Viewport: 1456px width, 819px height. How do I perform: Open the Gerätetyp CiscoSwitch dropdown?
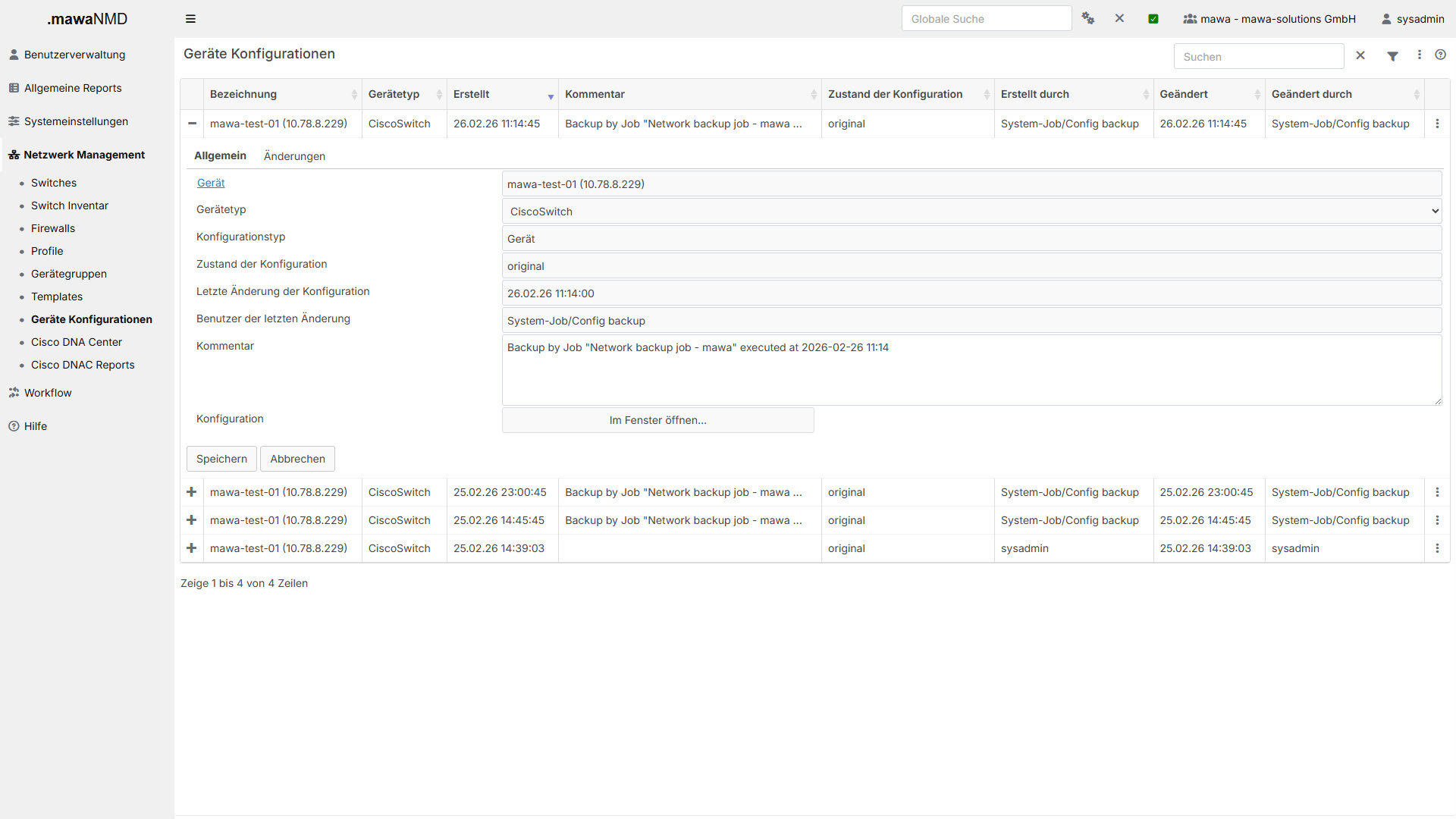pyautogui.click(x=971, y=212)
